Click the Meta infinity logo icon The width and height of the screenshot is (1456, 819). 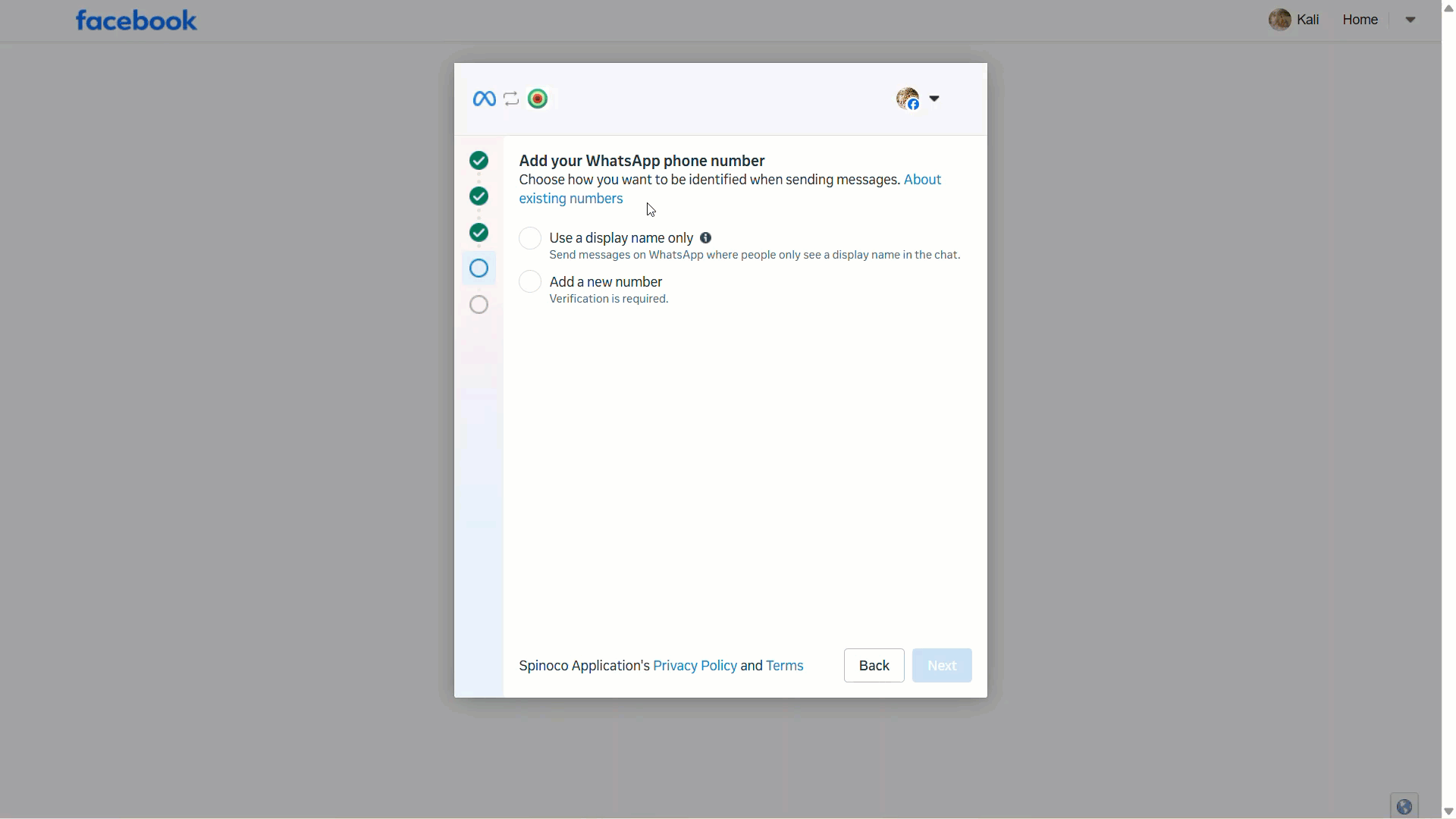pos(484,99)
